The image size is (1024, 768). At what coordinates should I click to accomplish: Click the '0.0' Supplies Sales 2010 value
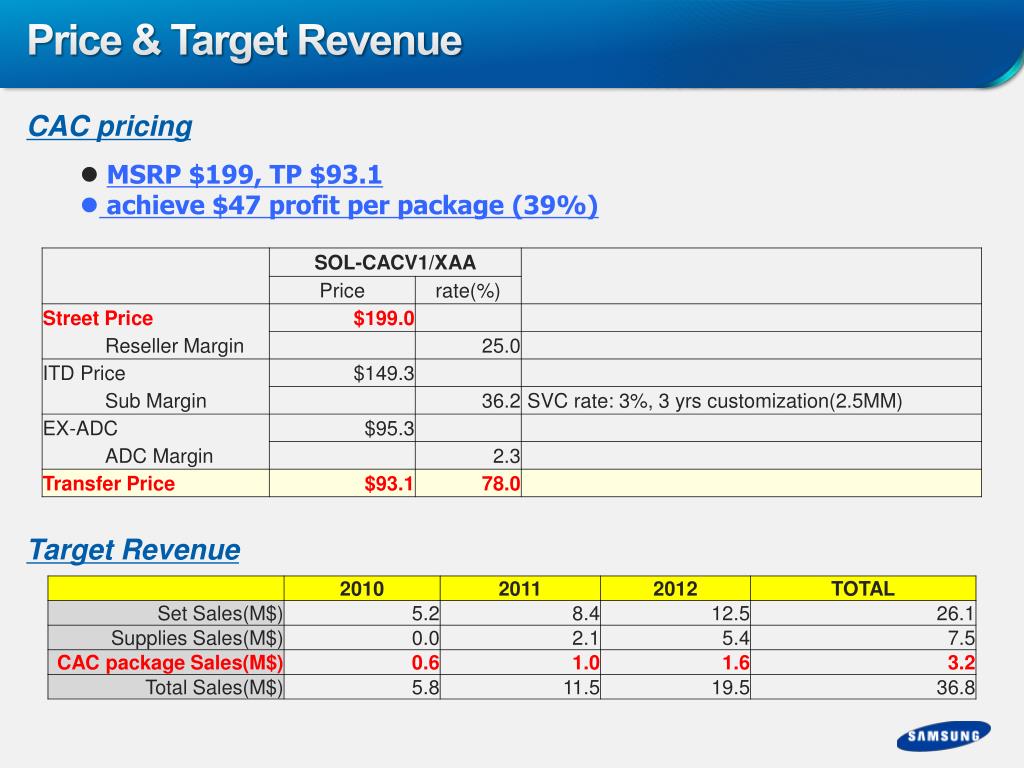pyautogui.click(x=425, y=638)
